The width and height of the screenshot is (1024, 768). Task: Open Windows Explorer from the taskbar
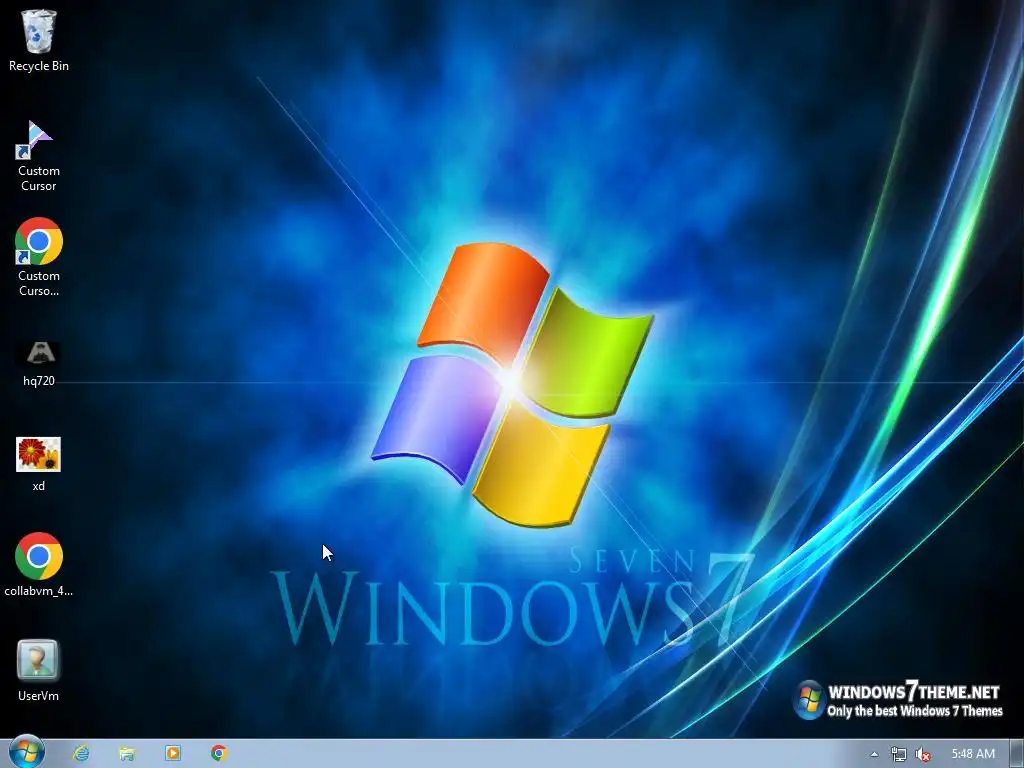127,754
